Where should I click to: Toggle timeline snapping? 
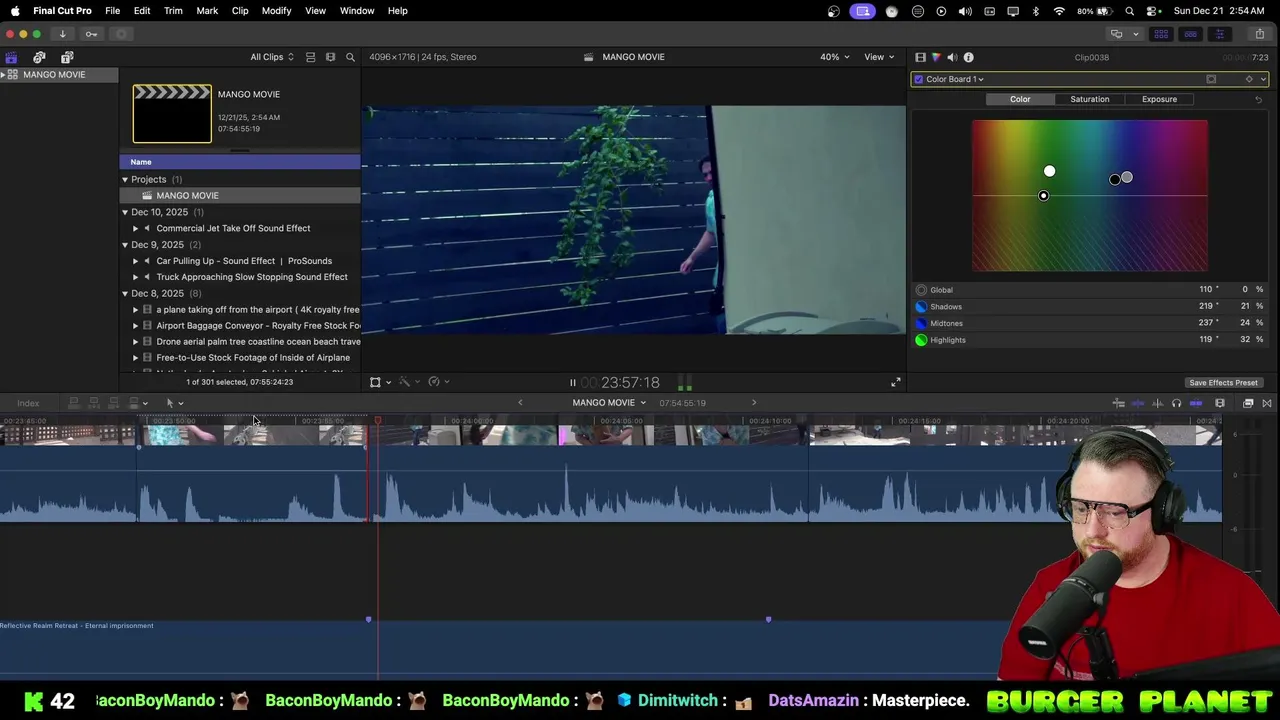[x=1196, y=403]
